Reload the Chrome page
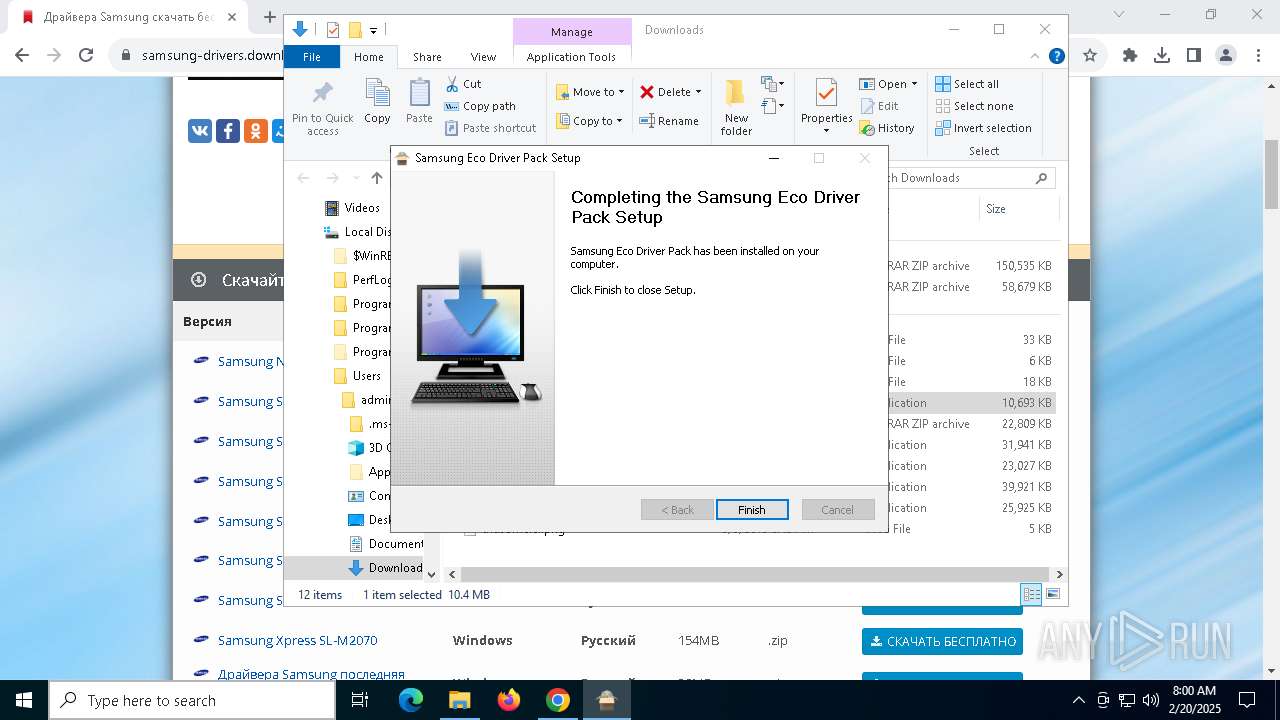1280x720 pixels. [86, 55]
